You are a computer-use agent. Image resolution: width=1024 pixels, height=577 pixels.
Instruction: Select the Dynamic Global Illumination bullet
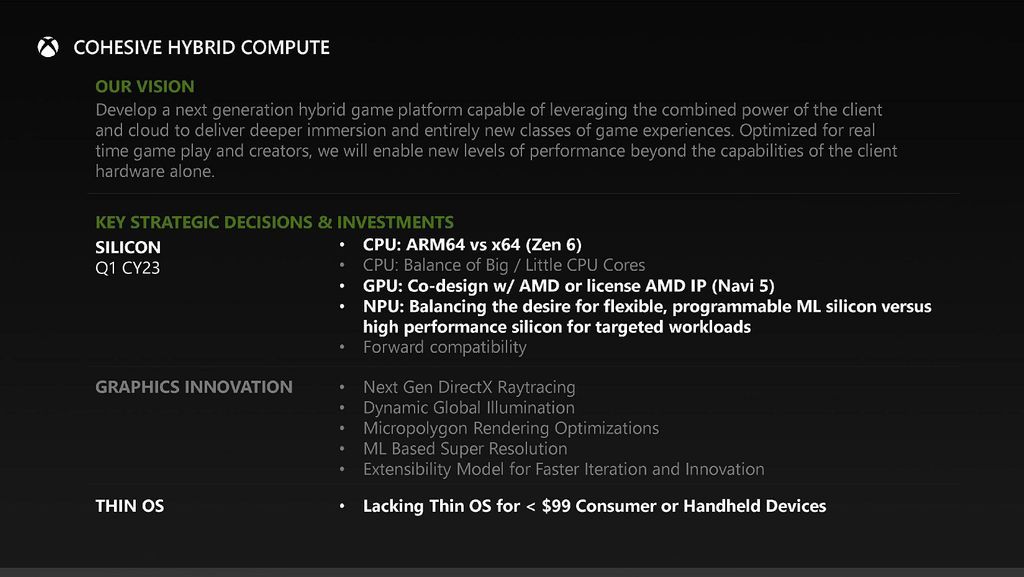tap(468, 408)
